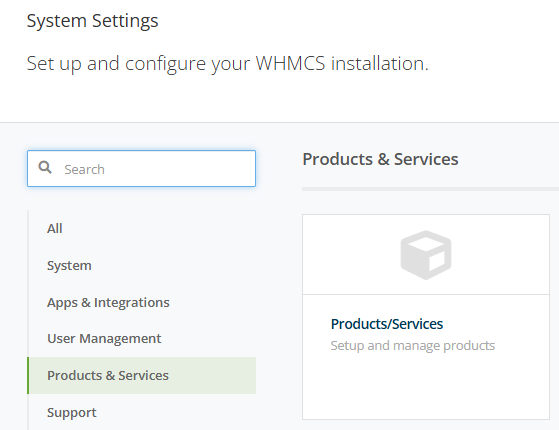Select the System category
The height and width of the screenshot is (430, 559).
coord(69,266)
